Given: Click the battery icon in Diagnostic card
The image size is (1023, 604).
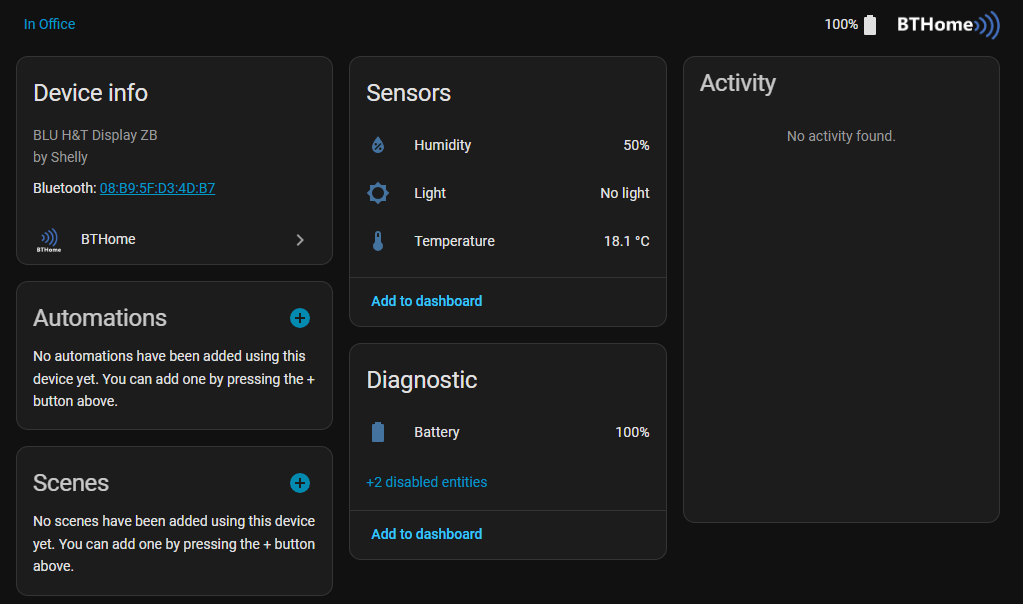Looking at the screenshot, I should tap(378, 432).
